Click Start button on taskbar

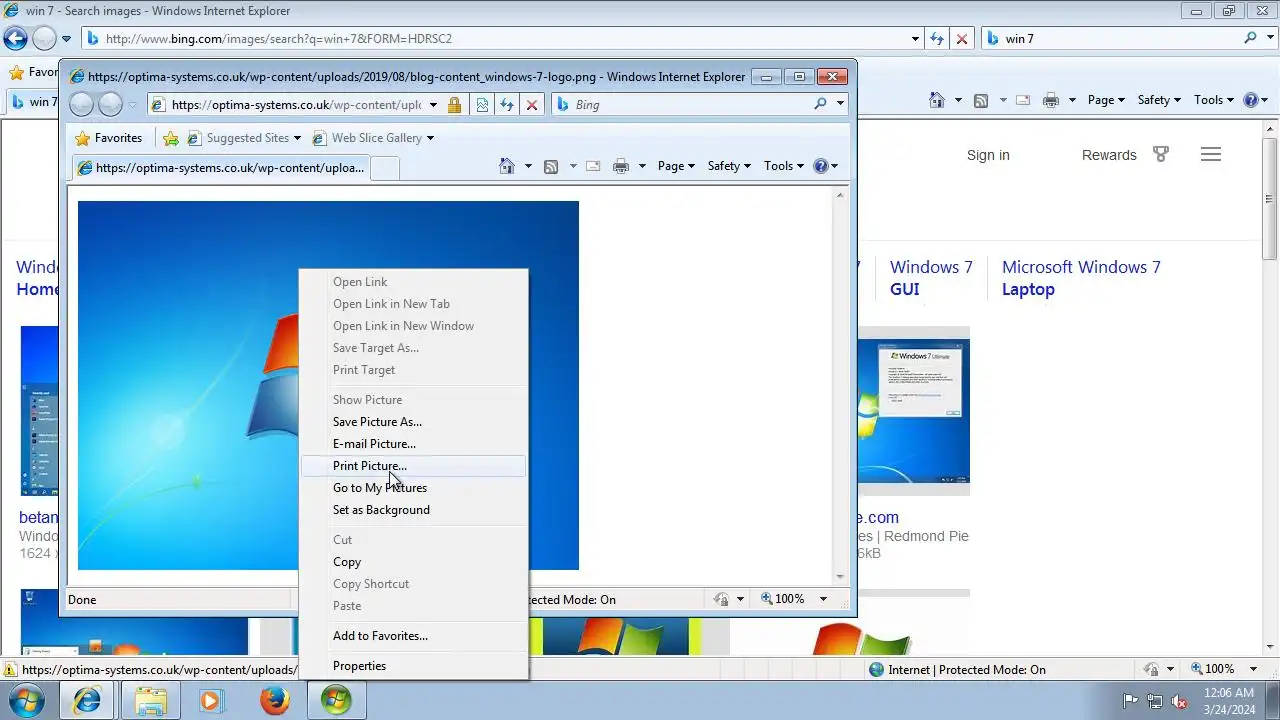pyautogui.click(x=26, y=700)
